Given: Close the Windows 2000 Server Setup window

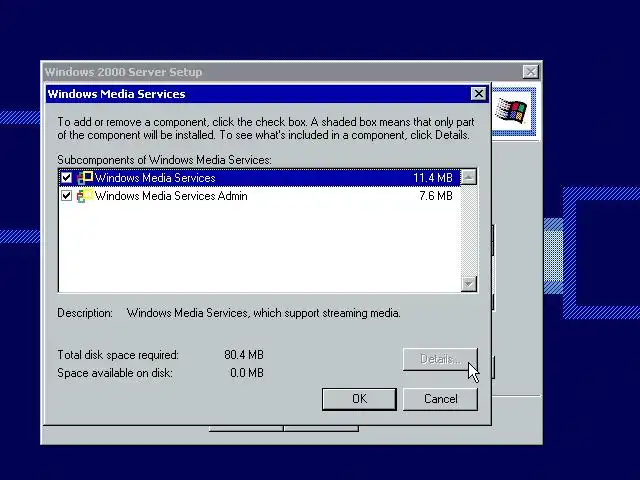Looking at the screenshot, I should [531, 72].
